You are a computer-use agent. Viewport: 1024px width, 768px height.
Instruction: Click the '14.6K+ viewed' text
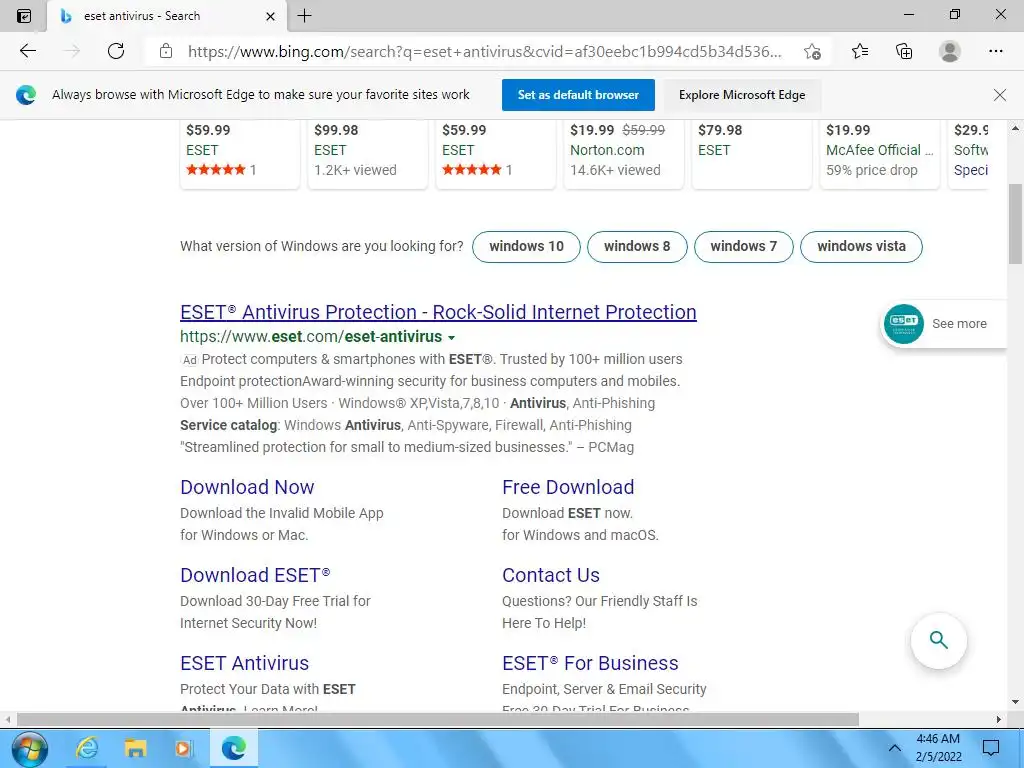[615, 170]
